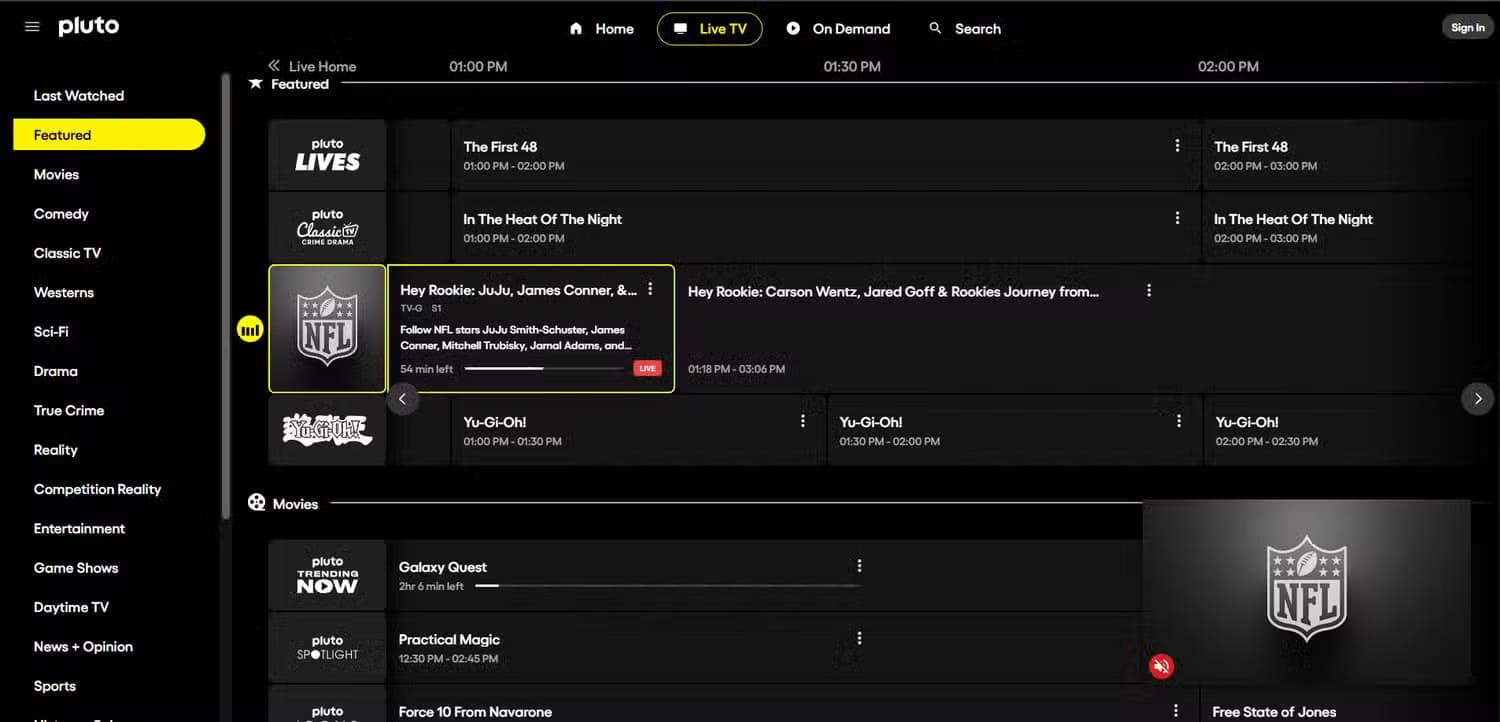Image resolution: width=1500 pixels, height=722 pixels.
Task: Click Movies section film reel icon
Action: click(x=257, y=503)
